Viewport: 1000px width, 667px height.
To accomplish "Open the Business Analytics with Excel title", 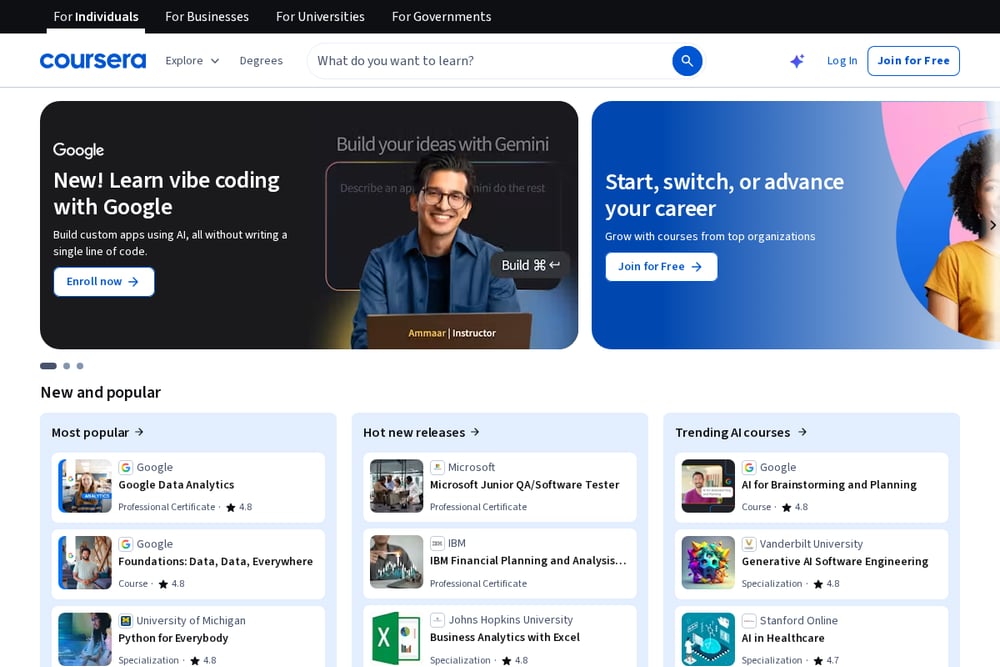I will pyautogui.click(x=504, y=637).
